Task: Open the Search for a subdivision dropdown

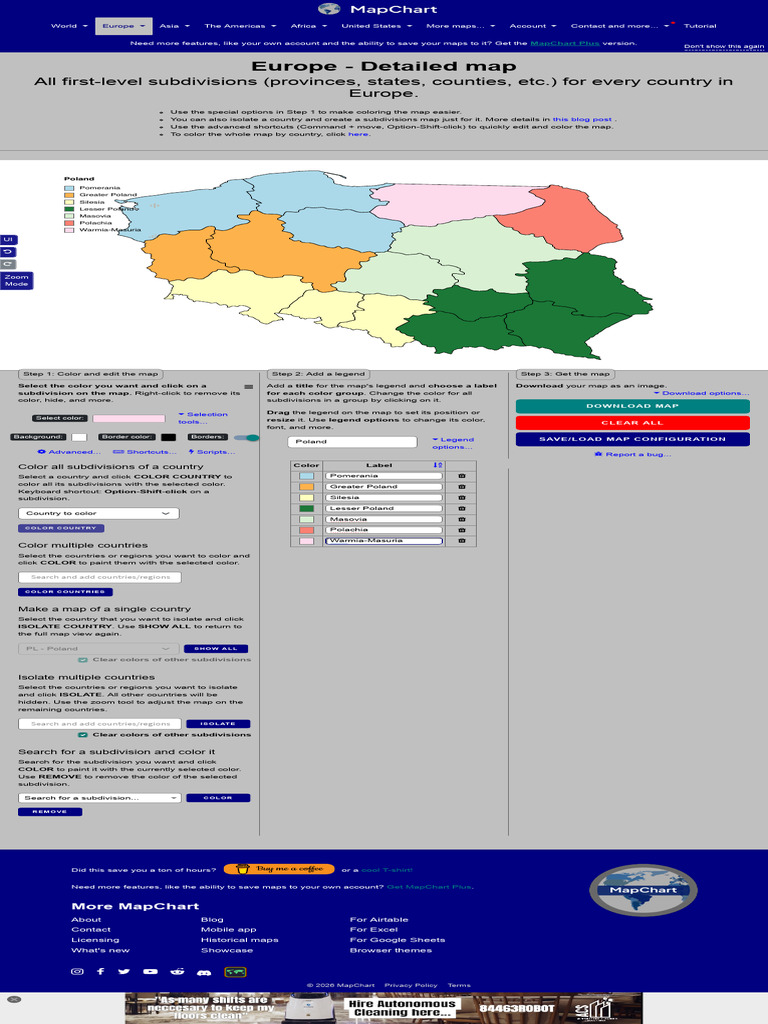Action: (x=99, y=798)
